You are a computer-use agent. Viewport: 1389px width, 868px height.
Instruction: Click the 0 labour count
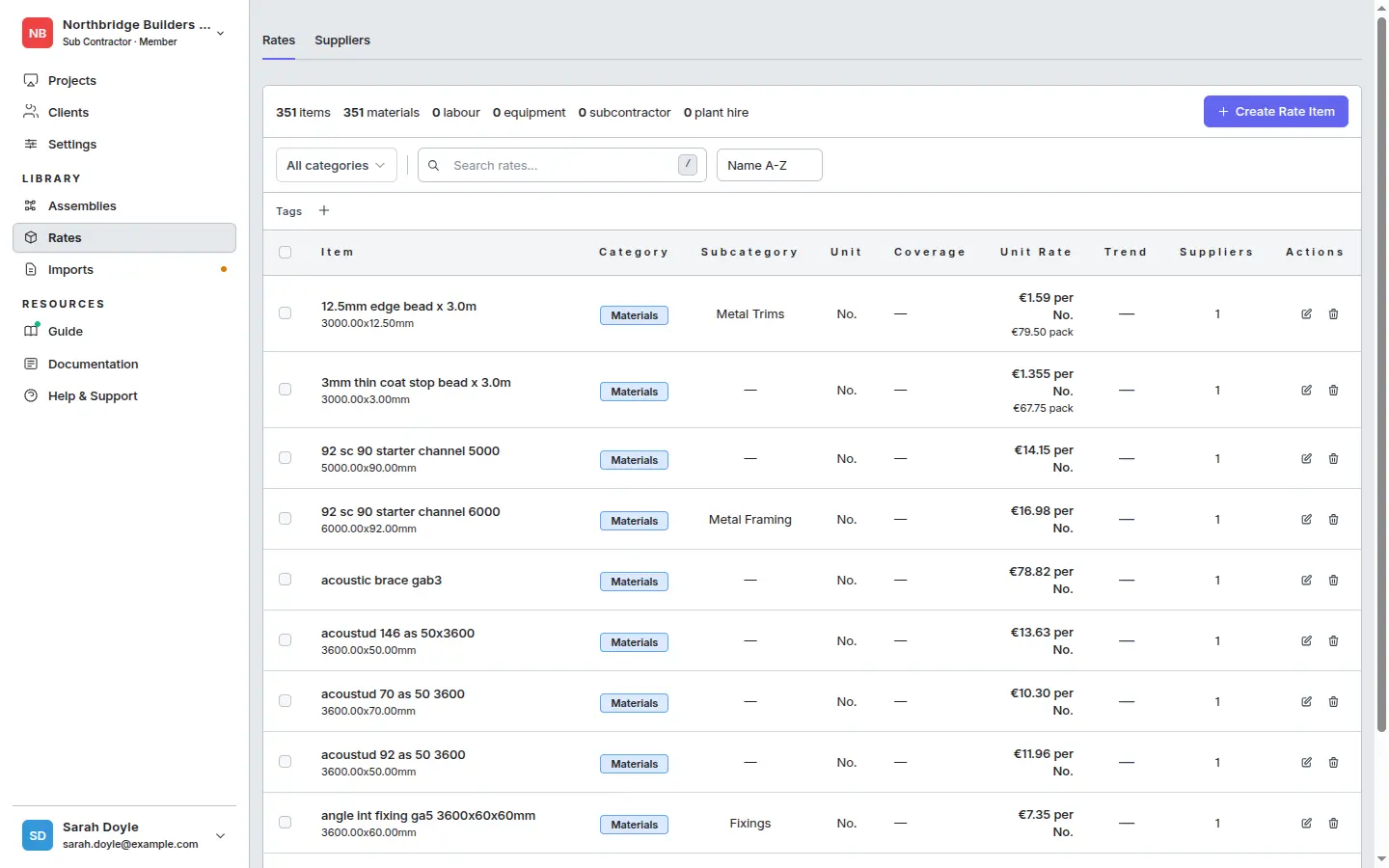click(x=456, y=112)
